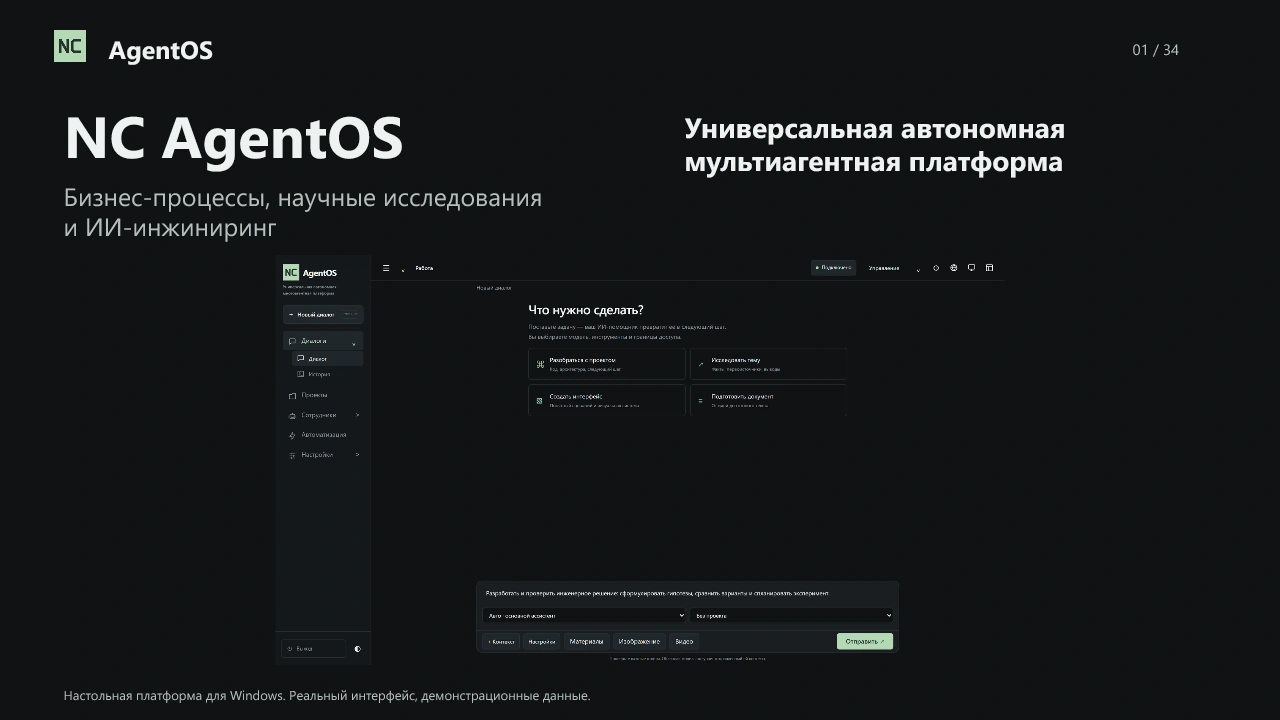Image resolution: width=1280 pixels, height=720 pixels.
Task: Open the Без проекта dropdown
Action: (x=791, y=616)
